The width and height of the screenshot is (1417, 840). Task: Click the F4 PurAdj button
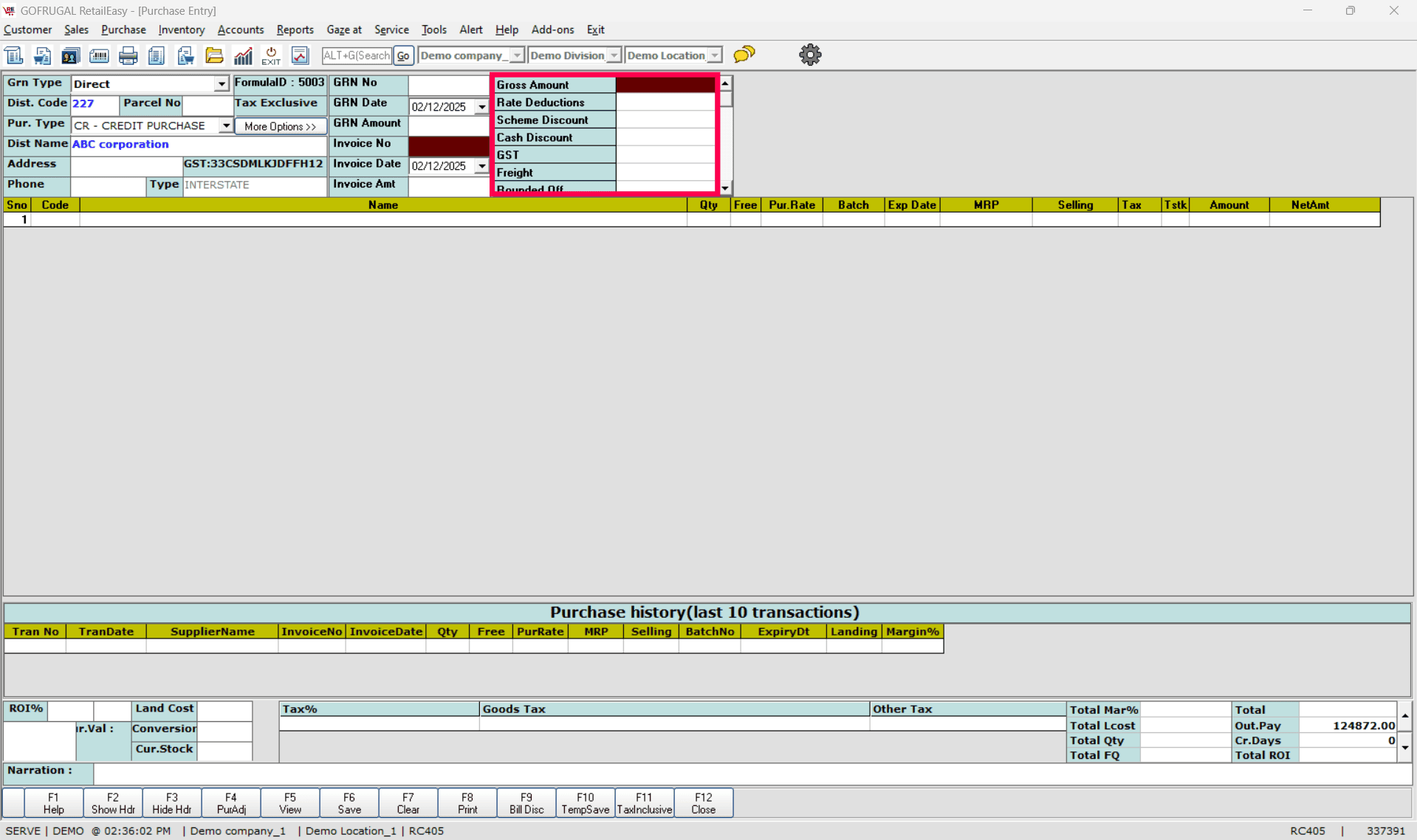(231, 803)
